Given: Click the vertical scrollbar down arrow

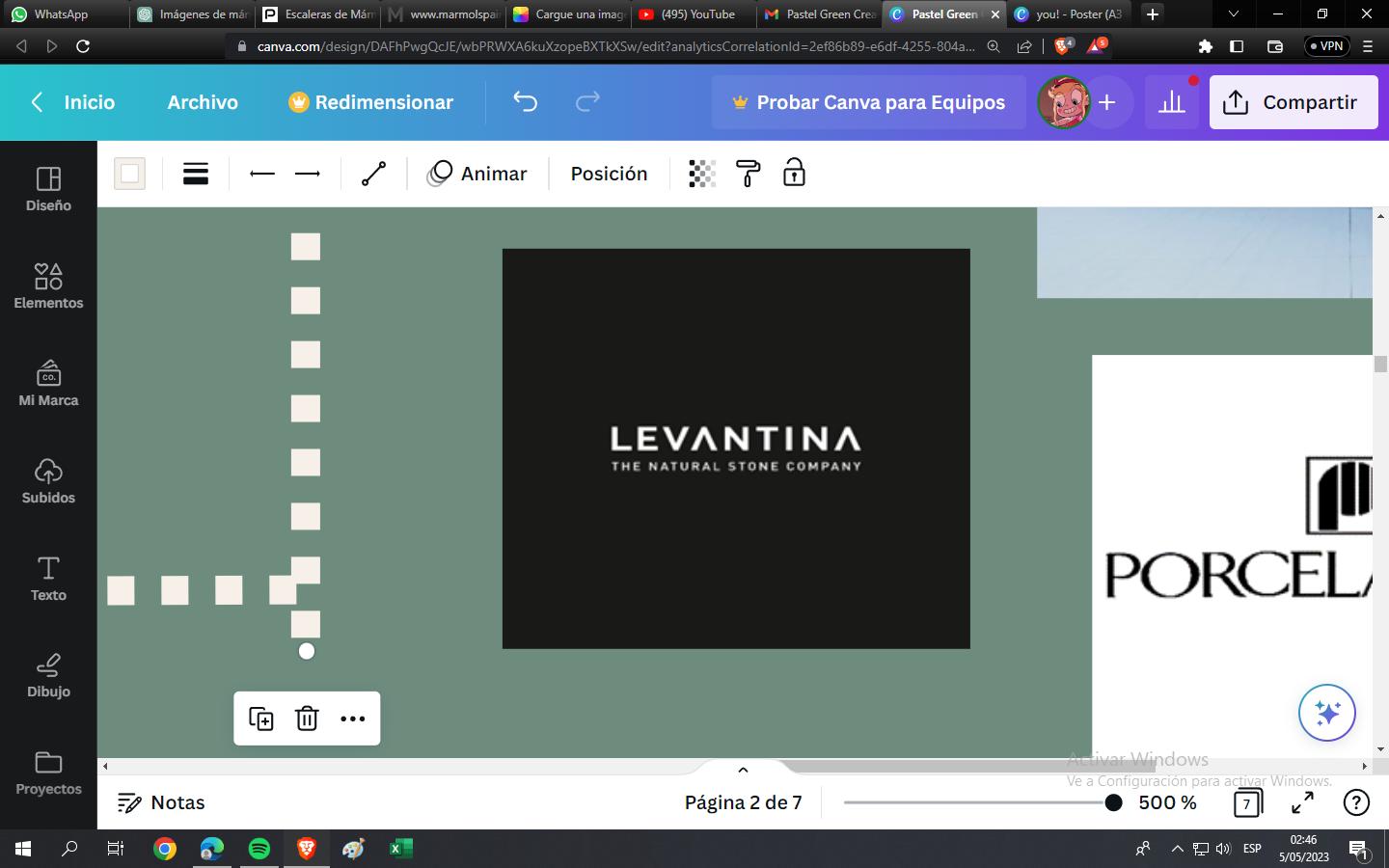Looking at the screenshot, I should click(1380, 749).
